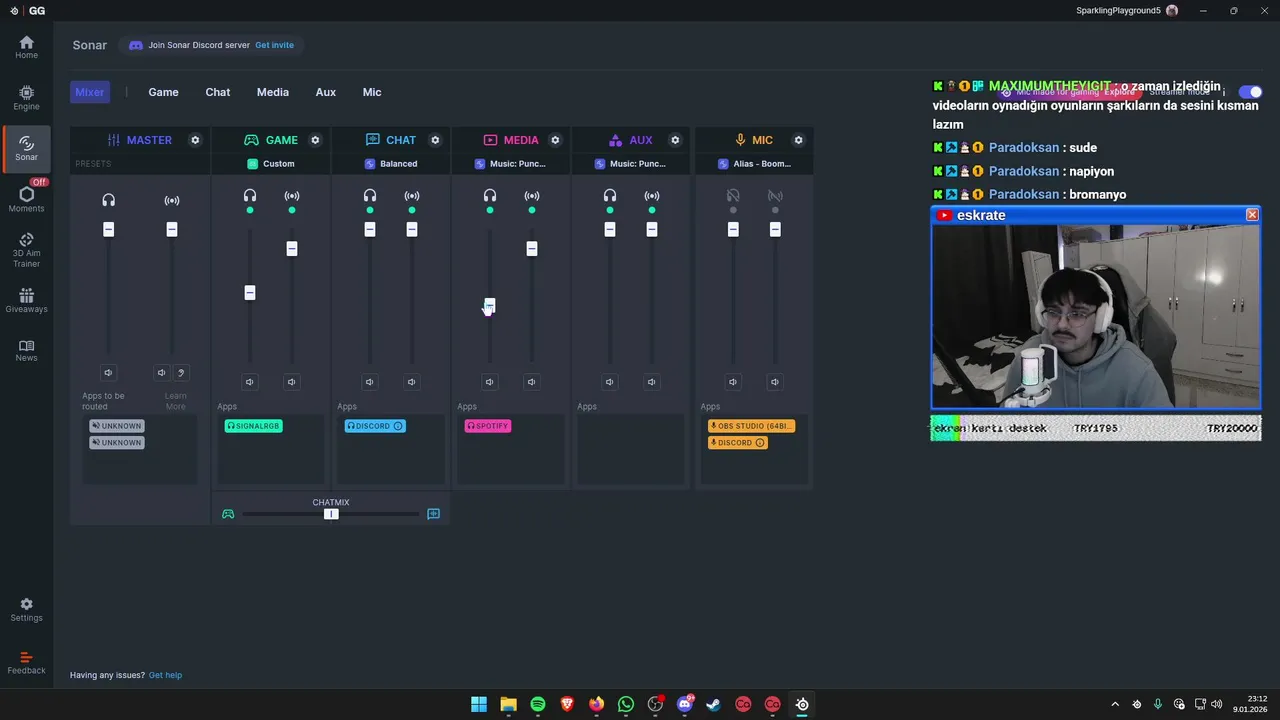Open MASTER channel settings gear

[x=195, y=140]
